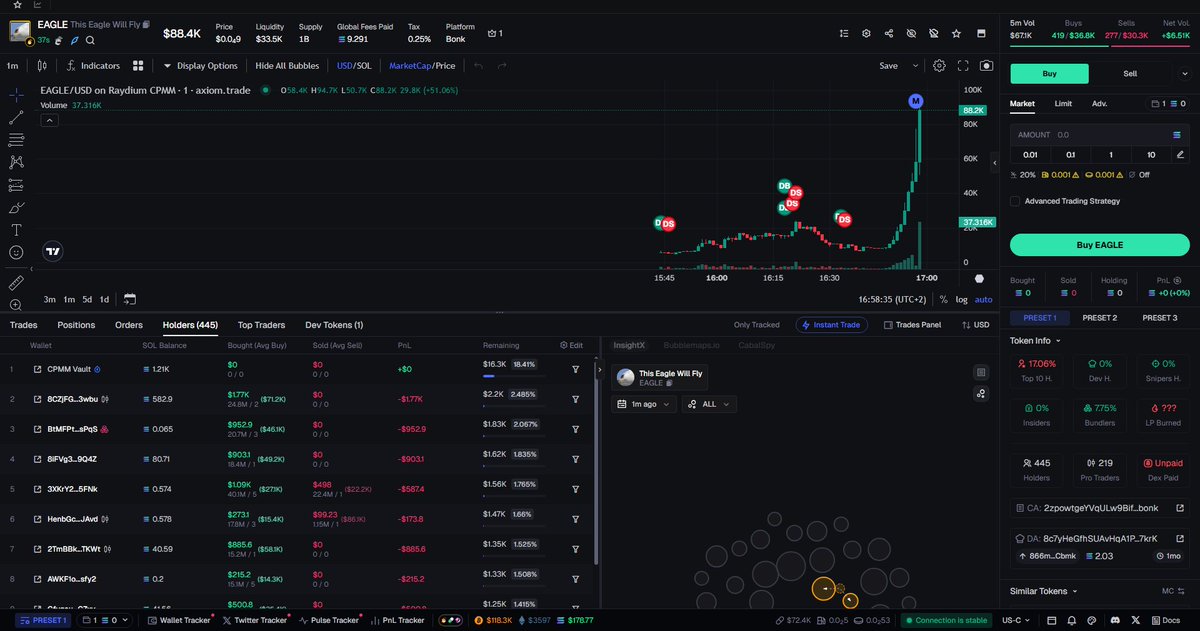The image size is (1200, 631).
Task: Take a chart snapshot with camera icon
Action: tap(987, 66)
